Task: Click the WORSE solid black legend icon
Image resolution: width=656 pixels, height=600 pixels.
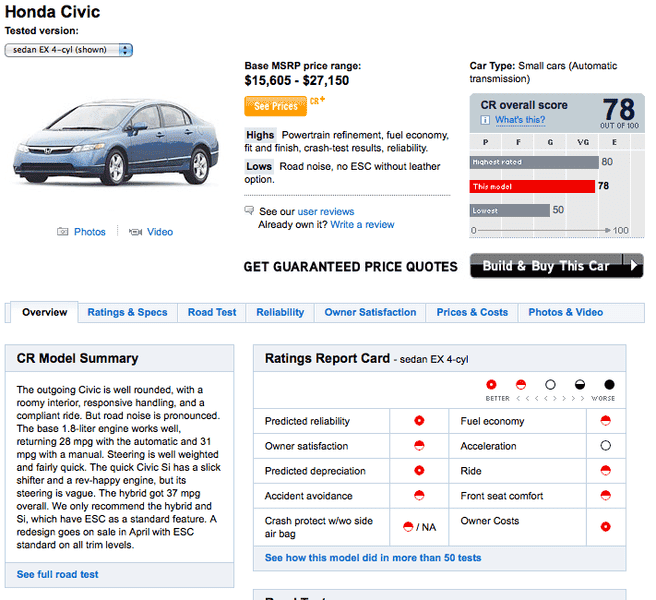Action: pos(610,385)
